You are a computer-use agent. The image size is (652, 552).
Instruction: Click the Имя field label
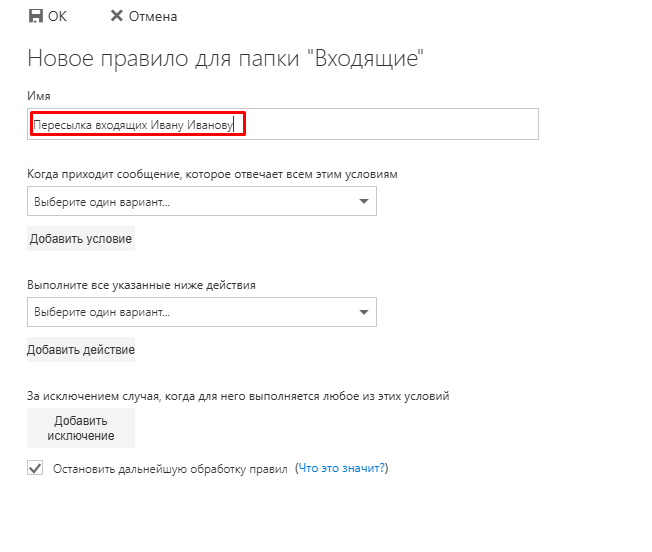coord(39,96)
